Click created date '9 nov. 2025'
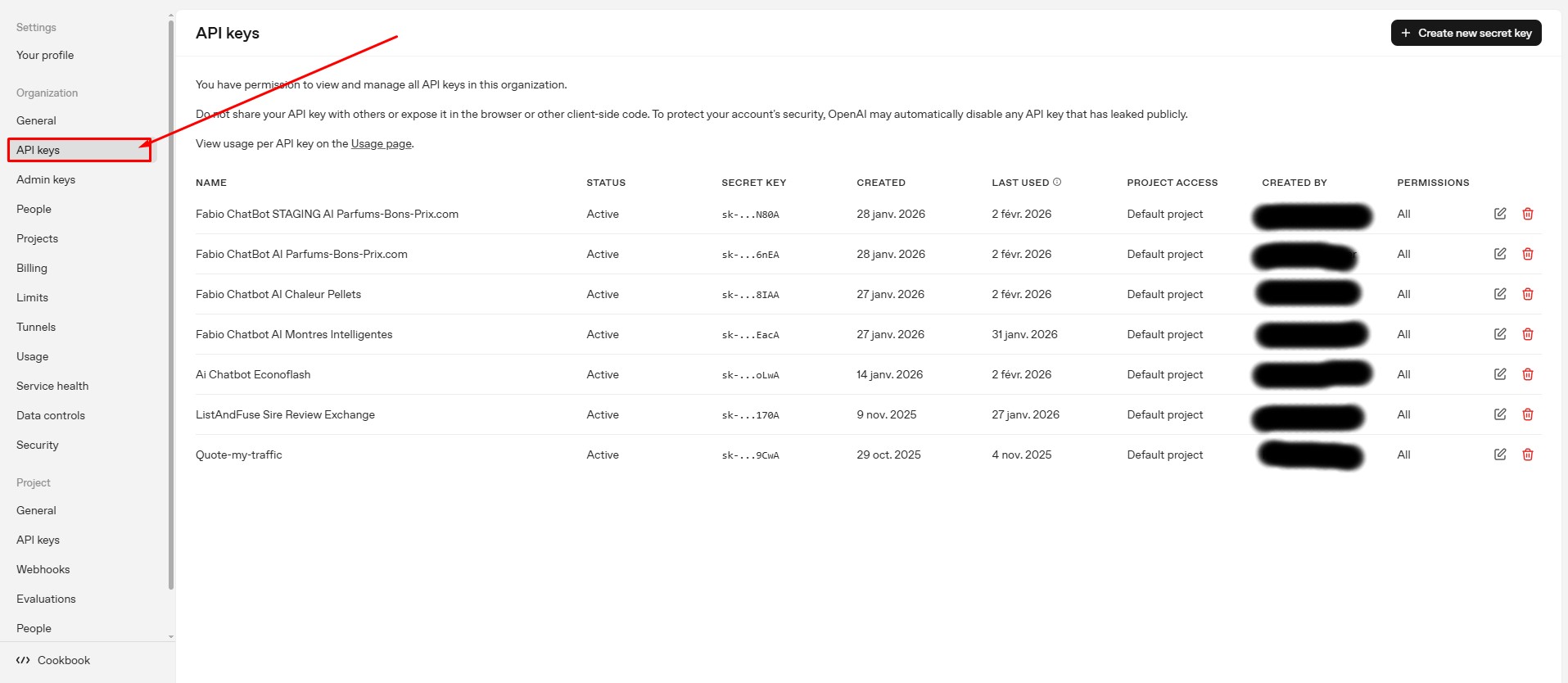 (887, 414)
